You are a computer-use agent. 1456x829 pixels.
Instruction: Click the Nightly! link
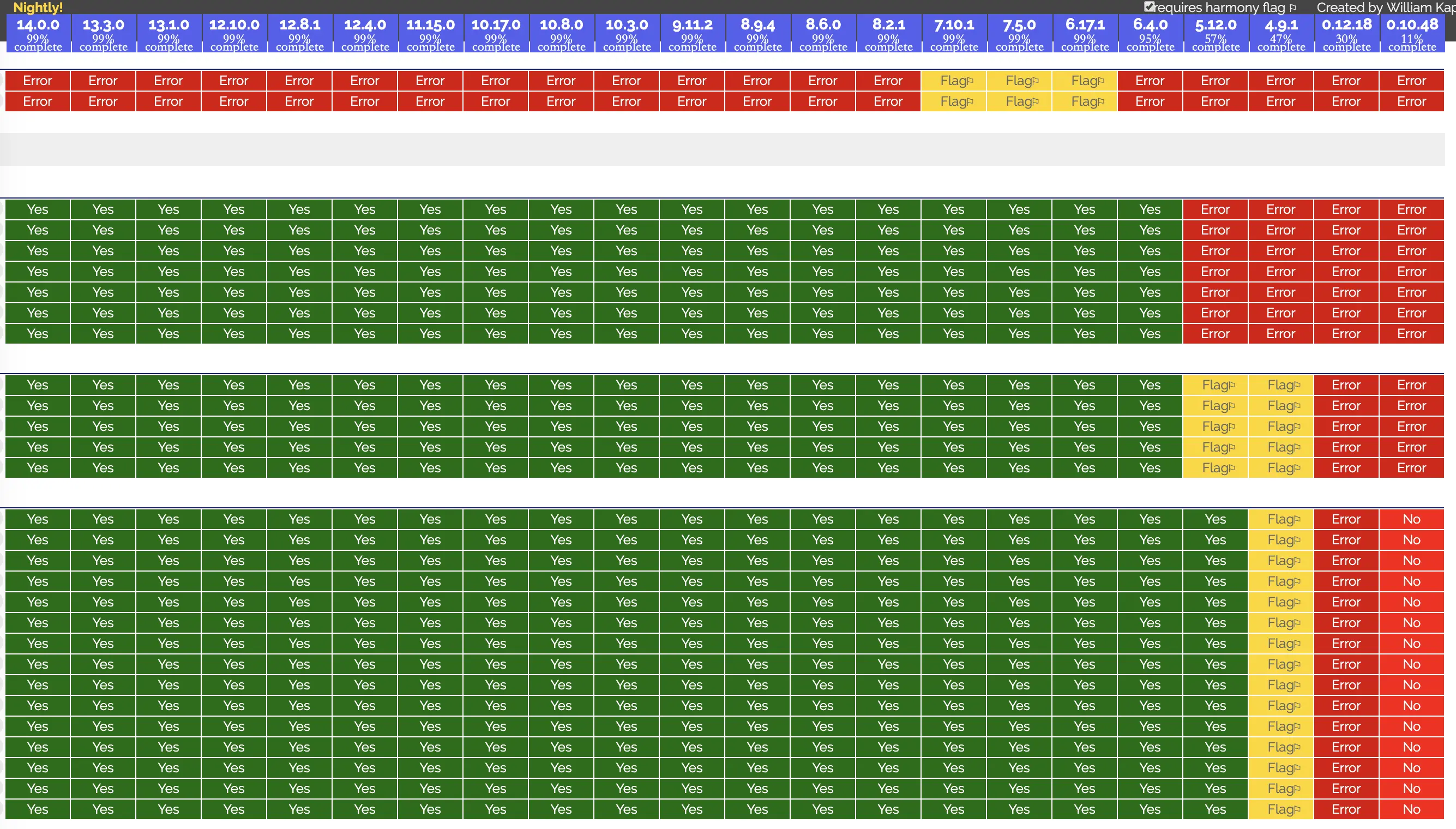38,8
